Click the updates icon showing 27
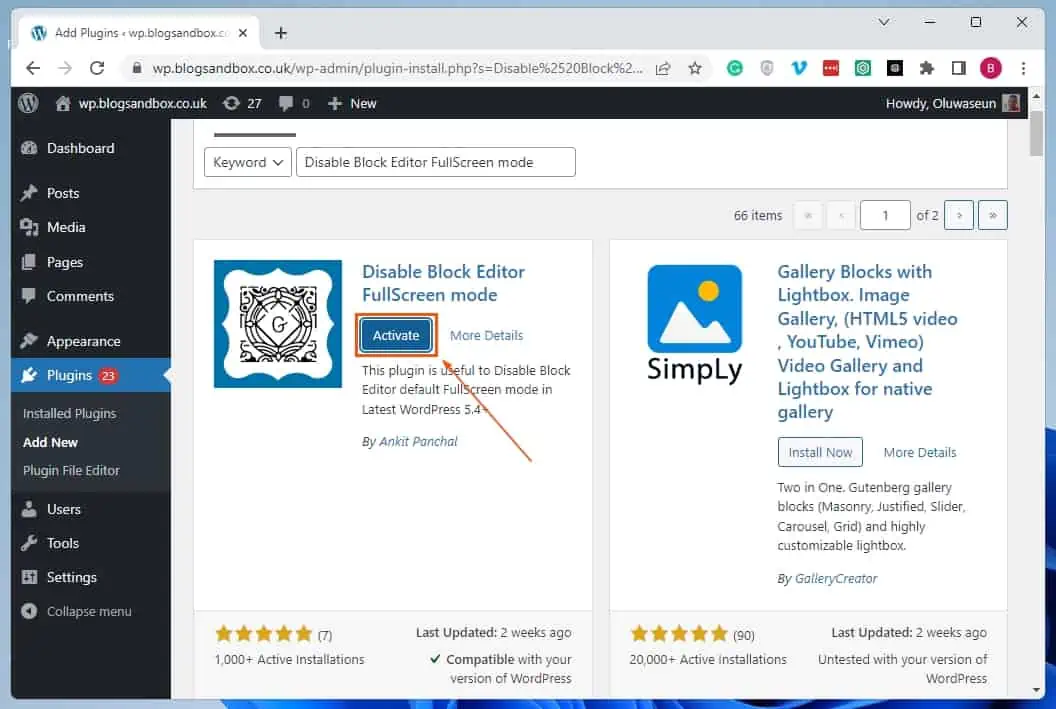The width and height of the screenshot is (1056, 709). [x=242, y=103]
